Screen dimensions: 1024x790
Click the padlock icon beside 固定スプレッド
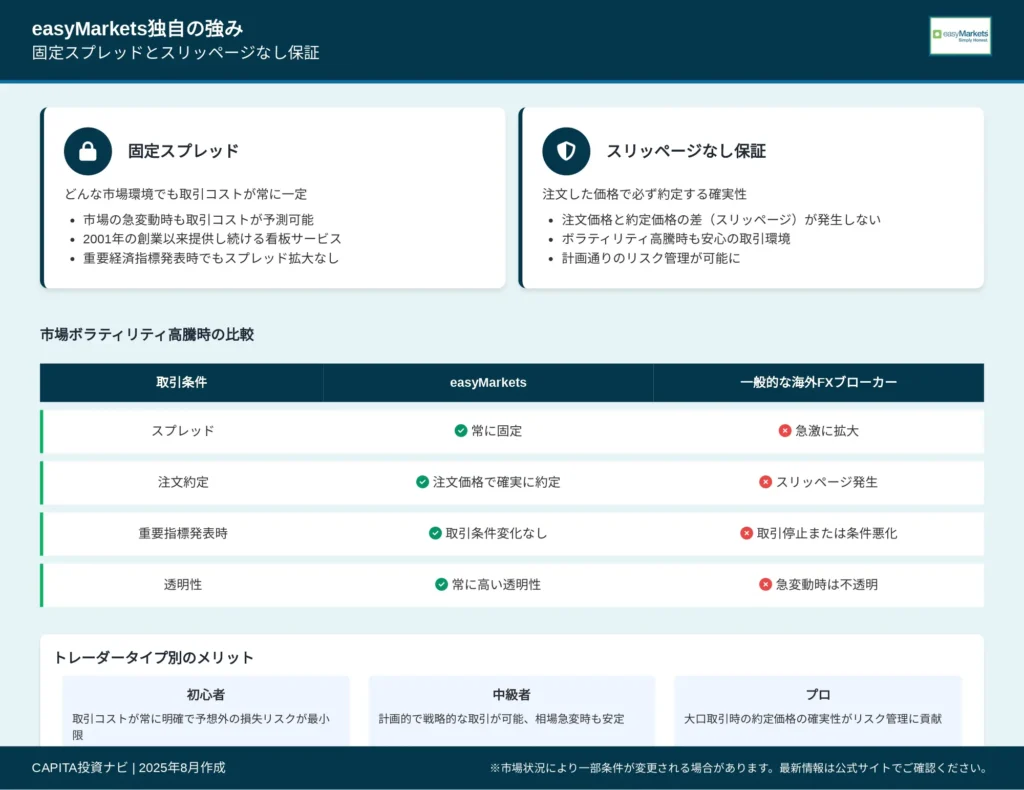pos(88,151)
